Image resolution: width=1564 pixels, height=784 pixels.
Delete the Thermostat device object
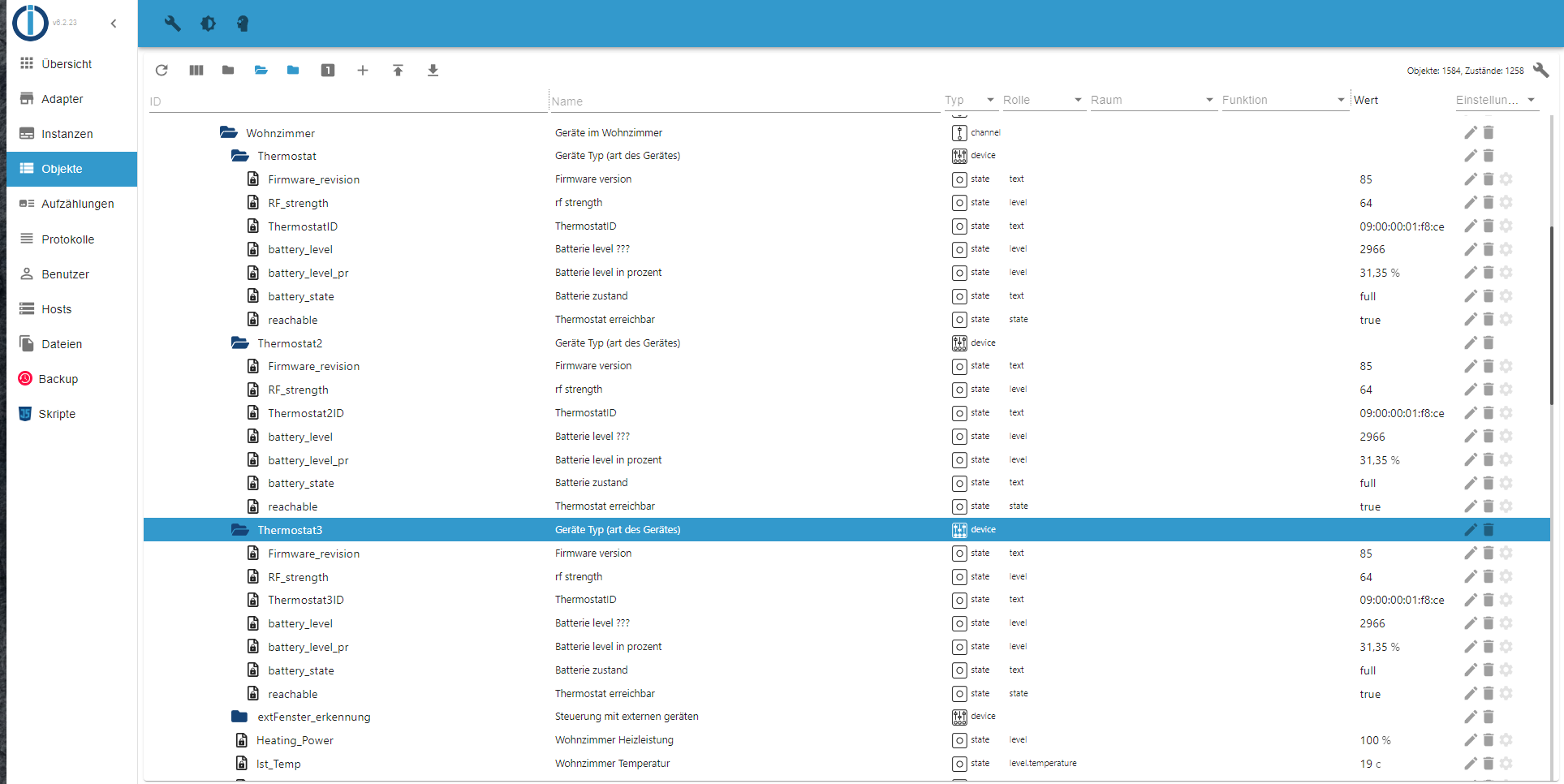tap(1489, 156)
